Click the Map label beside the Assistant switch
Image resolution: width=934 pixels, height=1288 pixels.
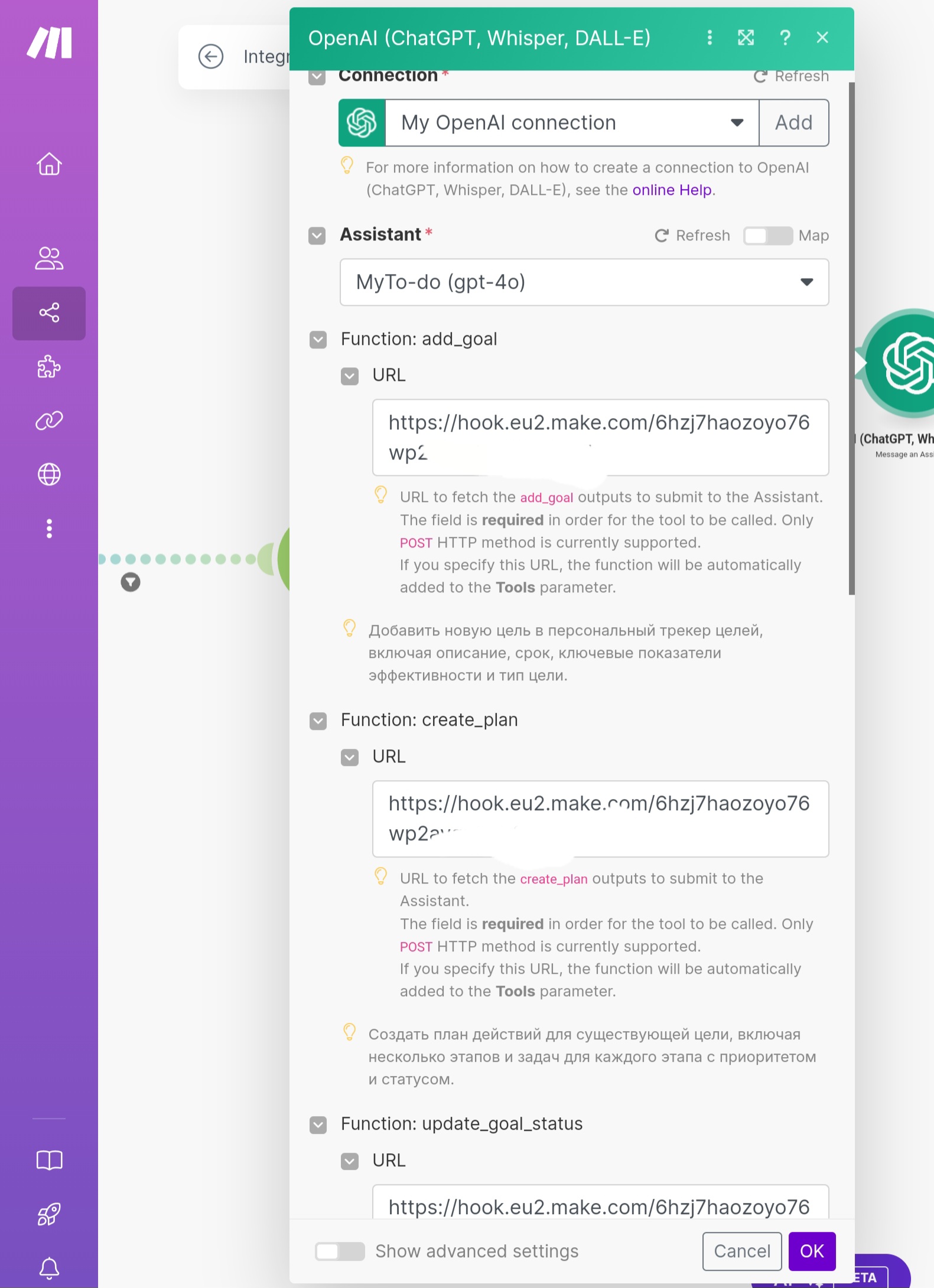(x=813, y=236)
